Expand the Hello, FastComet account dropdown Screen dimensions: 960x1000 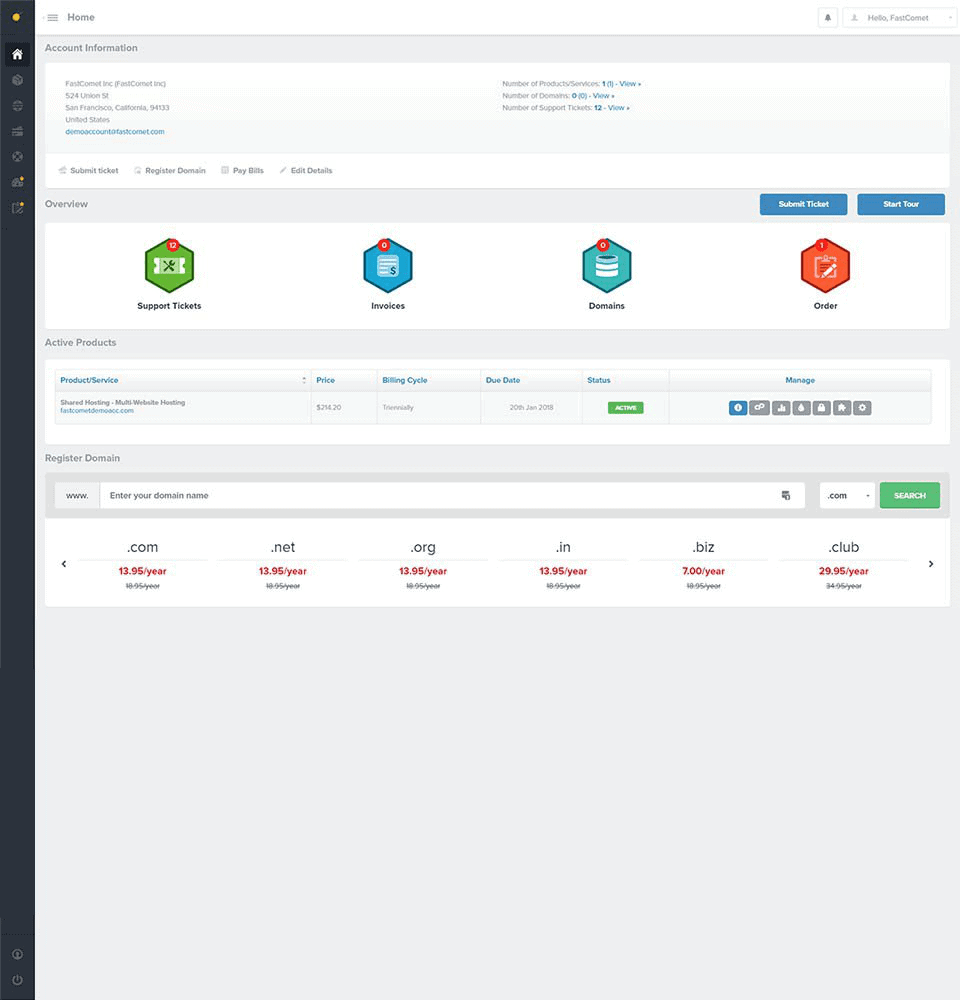coord(898,17)
